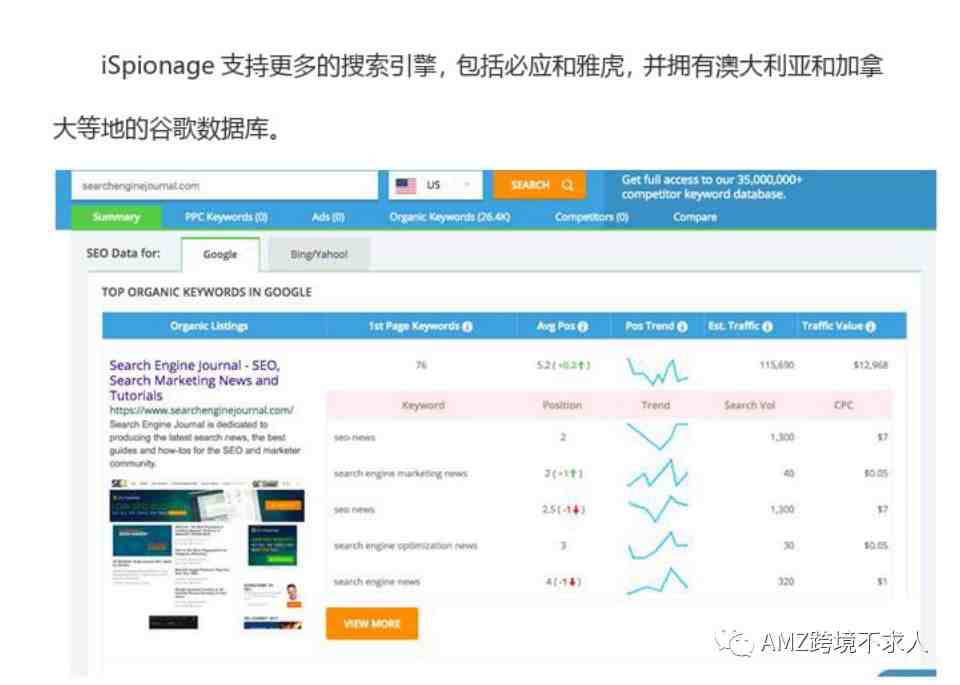Screen dimensions: 960x685
Task: Open the Search Engine Journal title link
Action: [x=194, y=380]
